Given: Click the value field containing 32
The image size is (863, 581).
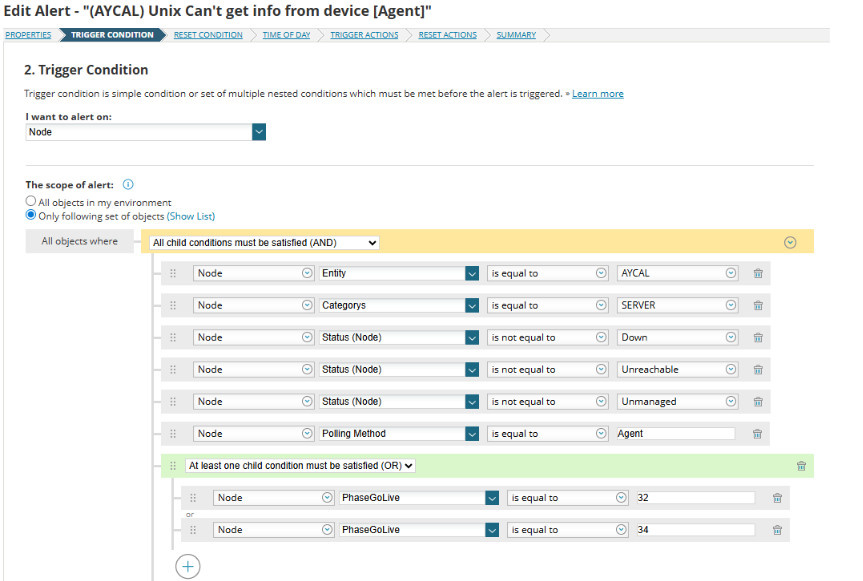Looking at the screenshot, I should coord(695,498).
